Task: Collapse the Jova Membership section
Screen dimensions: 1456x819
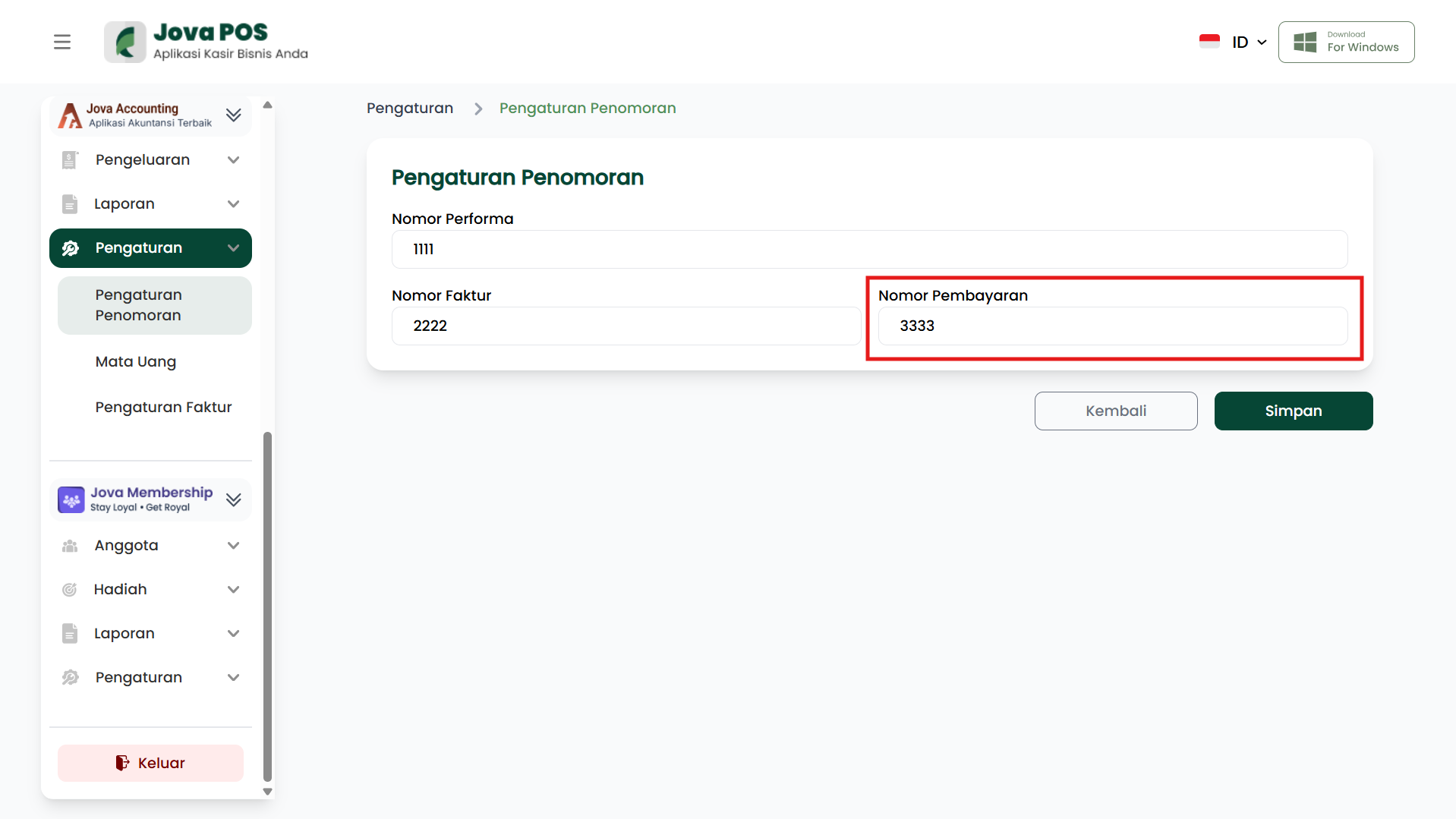Action: (233, 499)
